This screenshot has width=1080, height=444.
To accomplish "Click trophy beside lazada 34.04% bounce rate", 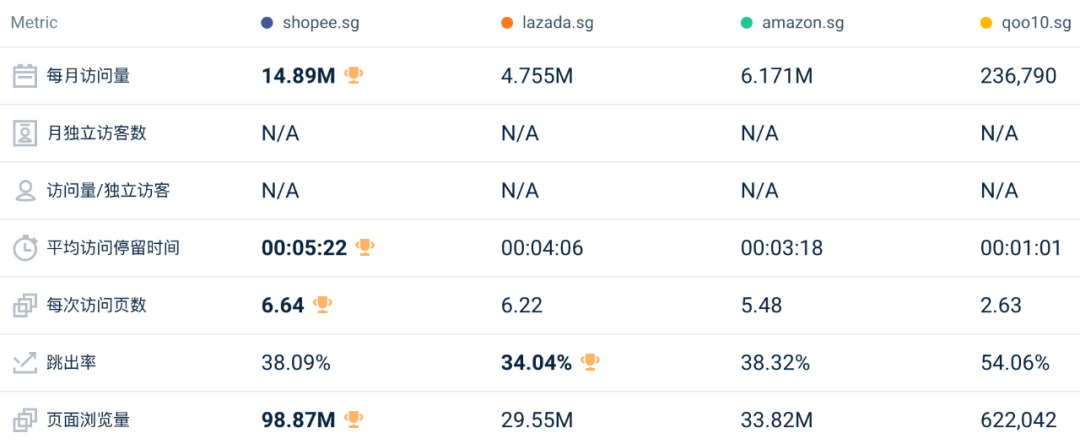I will pos(590,362).
